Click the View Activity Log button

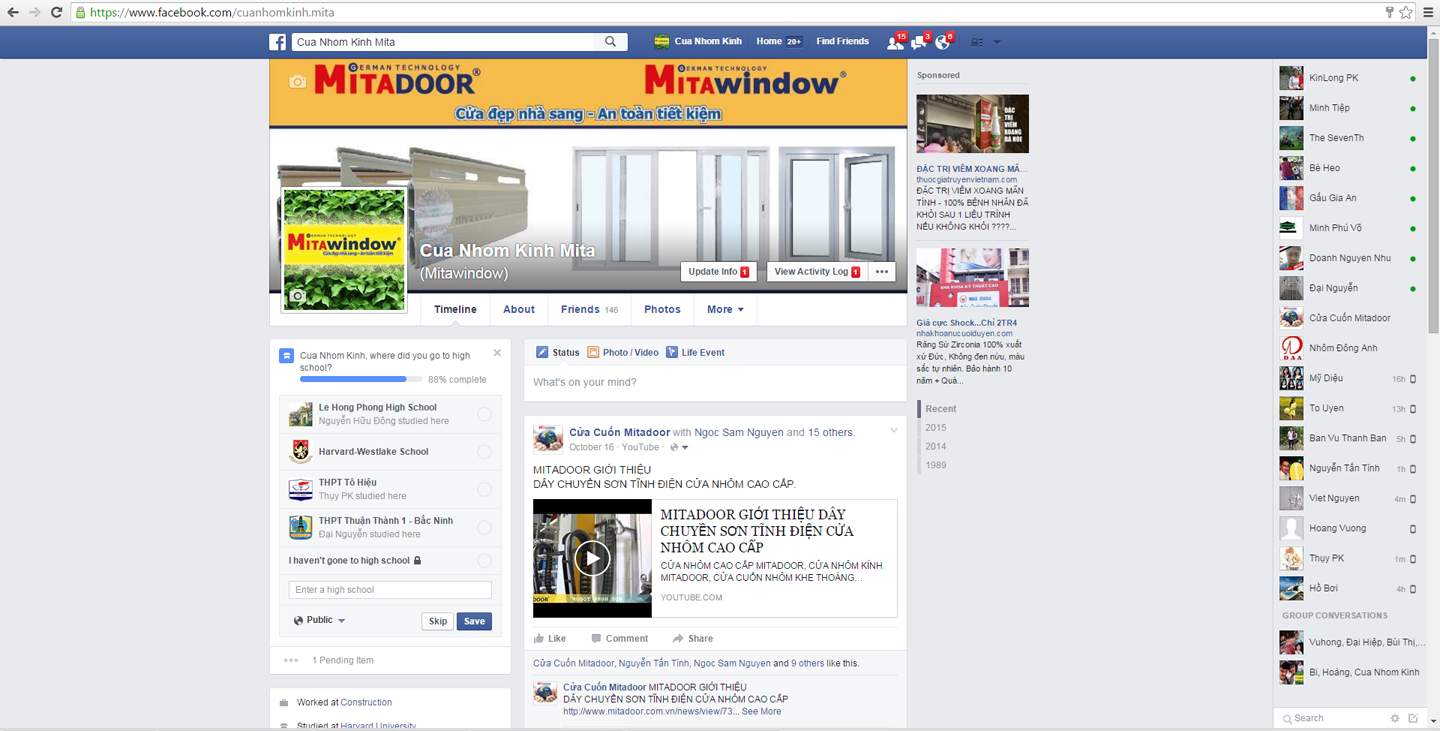click(816, 271)
